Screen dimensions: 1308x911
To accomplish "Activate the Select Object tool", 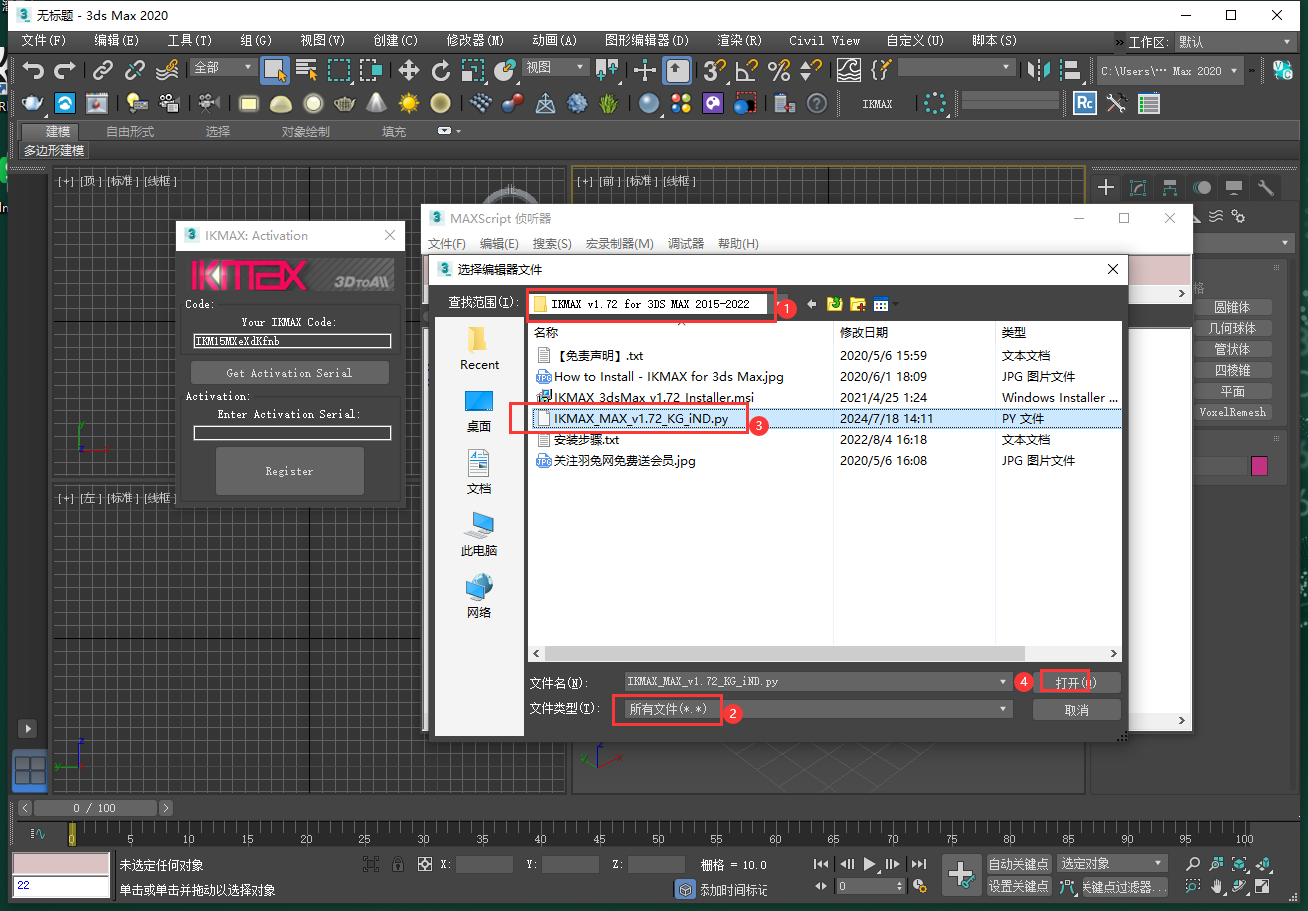I will (275, 70).
